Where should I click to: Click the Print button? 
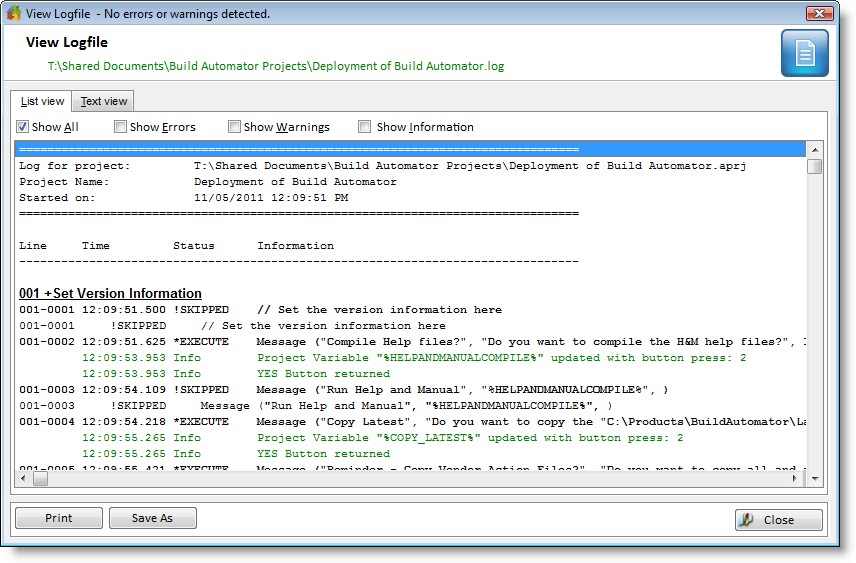[x=59, y=518]
